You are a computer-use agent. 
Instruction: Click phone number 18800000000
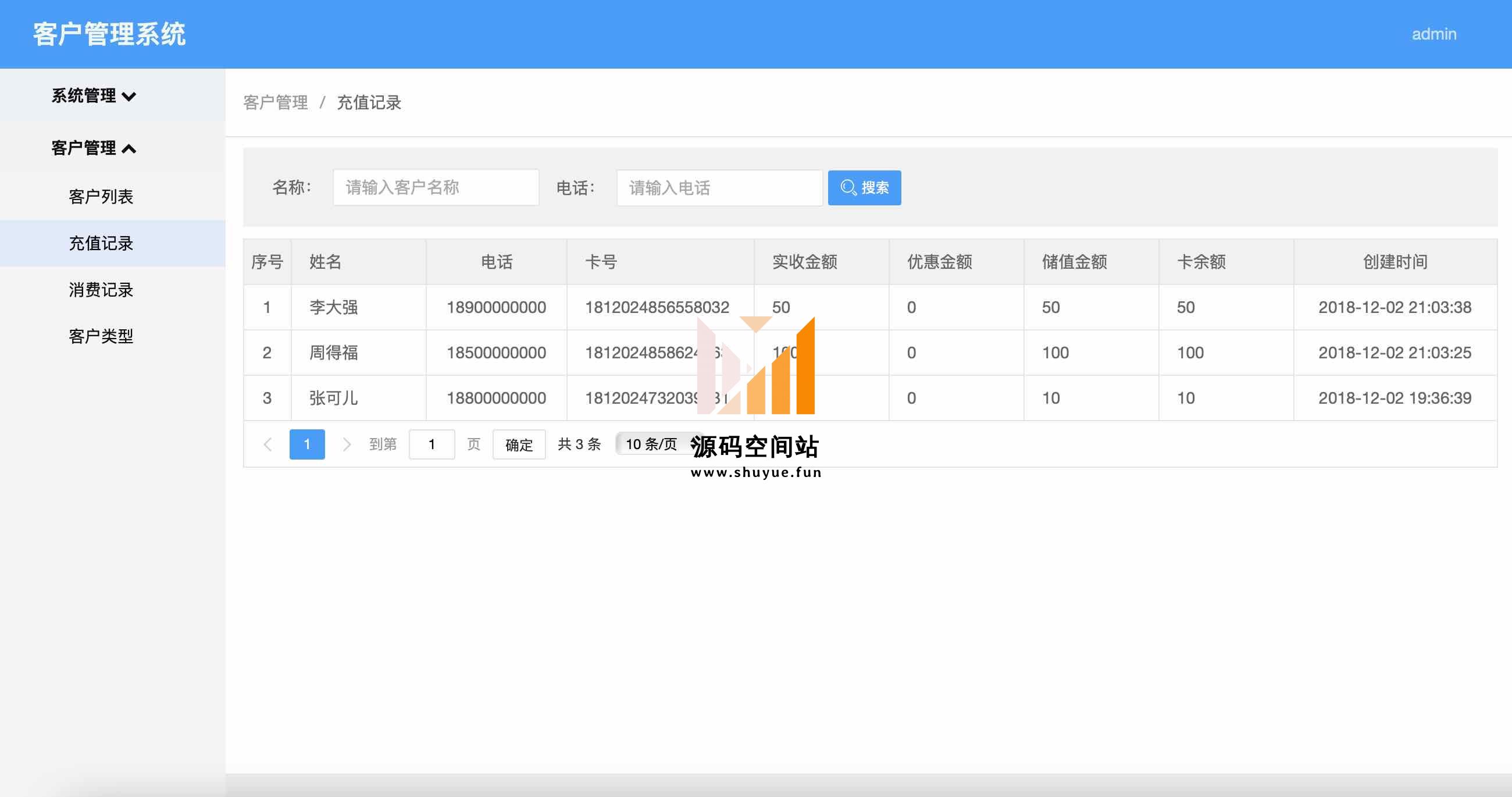(497, 398)
